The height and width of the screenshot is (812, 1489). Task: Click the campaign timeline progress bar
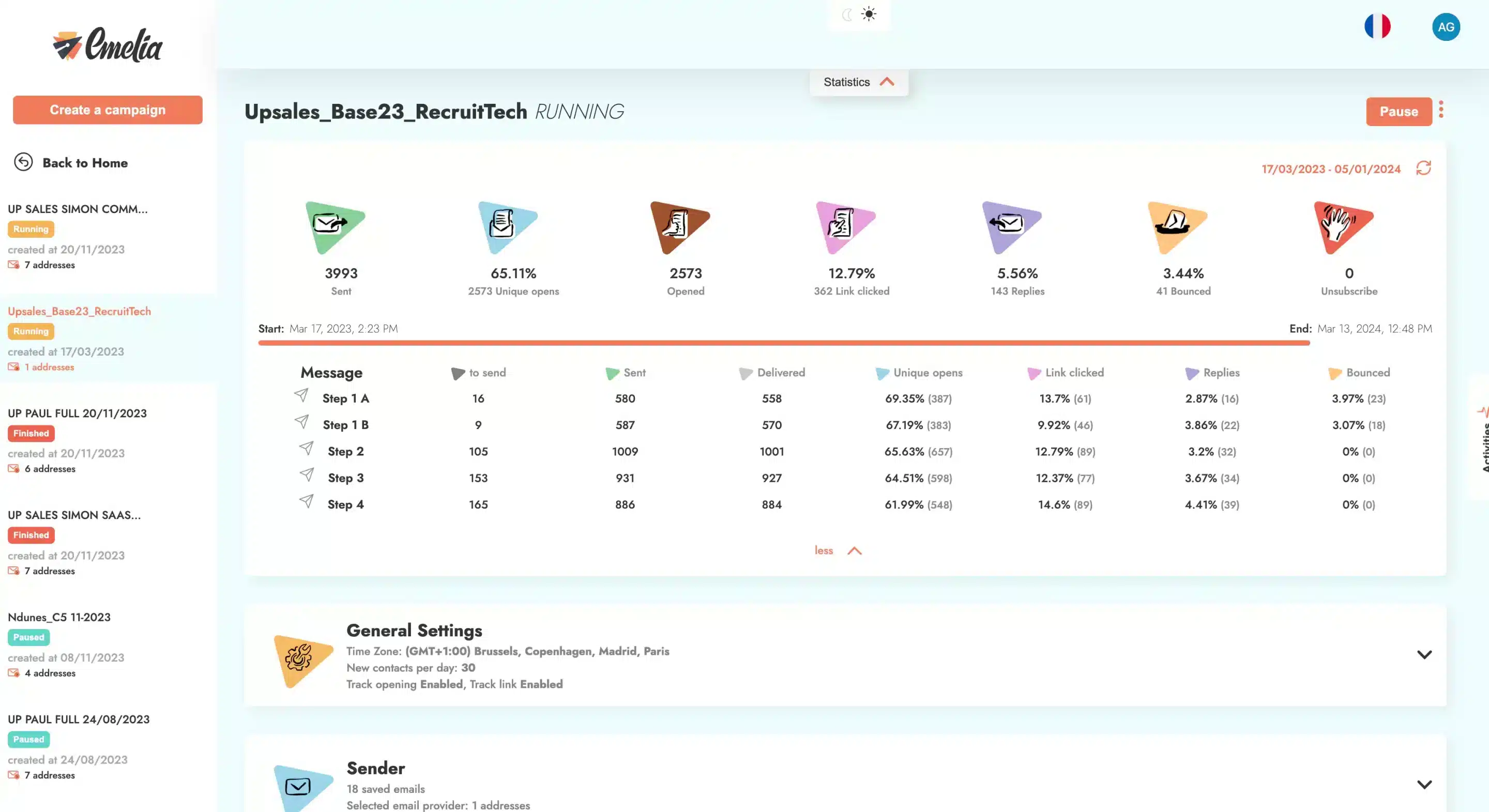click(x=783, y=343)
